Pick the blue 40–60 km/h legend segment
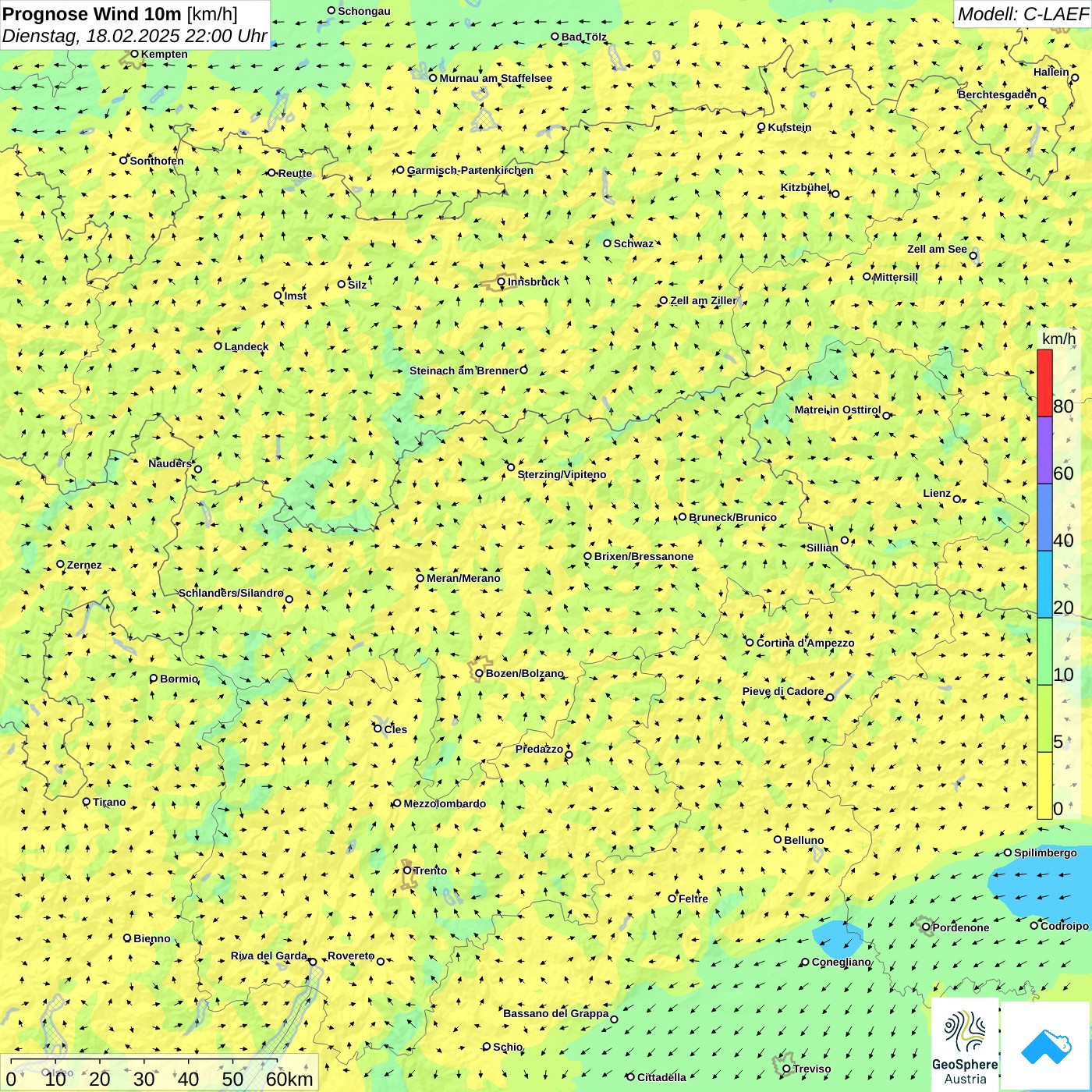Viewport: 1092px width, 1092px height. (1044, 517)
